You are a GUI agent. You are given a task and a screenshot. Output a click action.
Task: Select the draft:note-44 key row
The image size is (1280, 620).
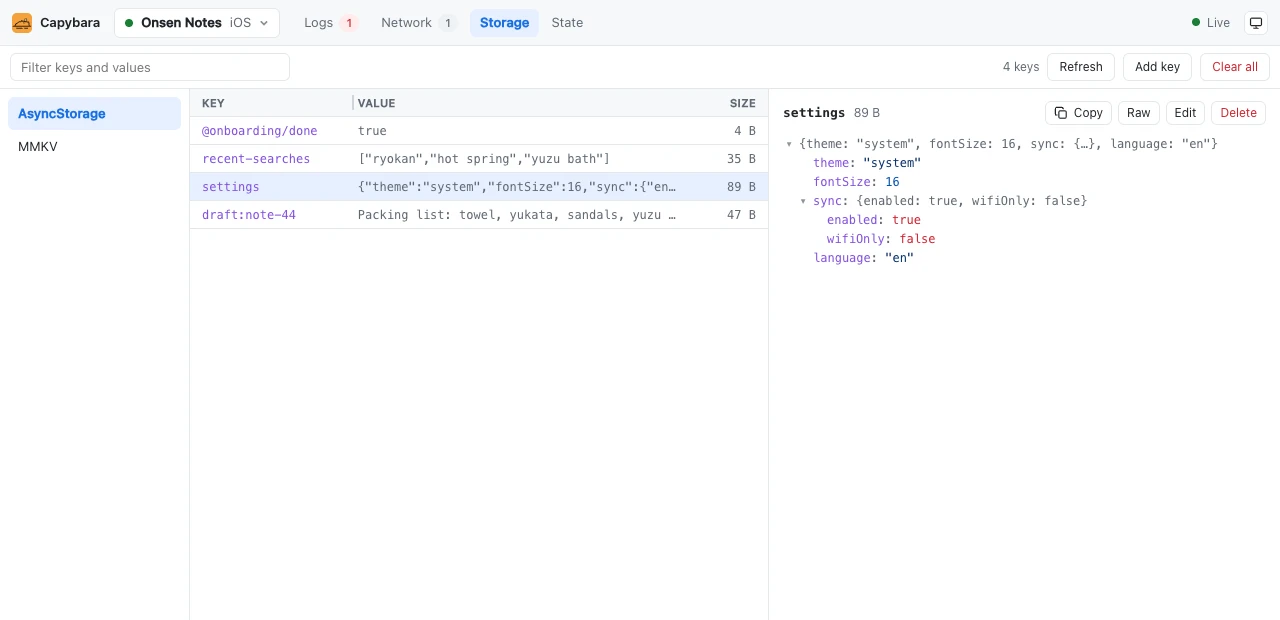tap(479, 215)
